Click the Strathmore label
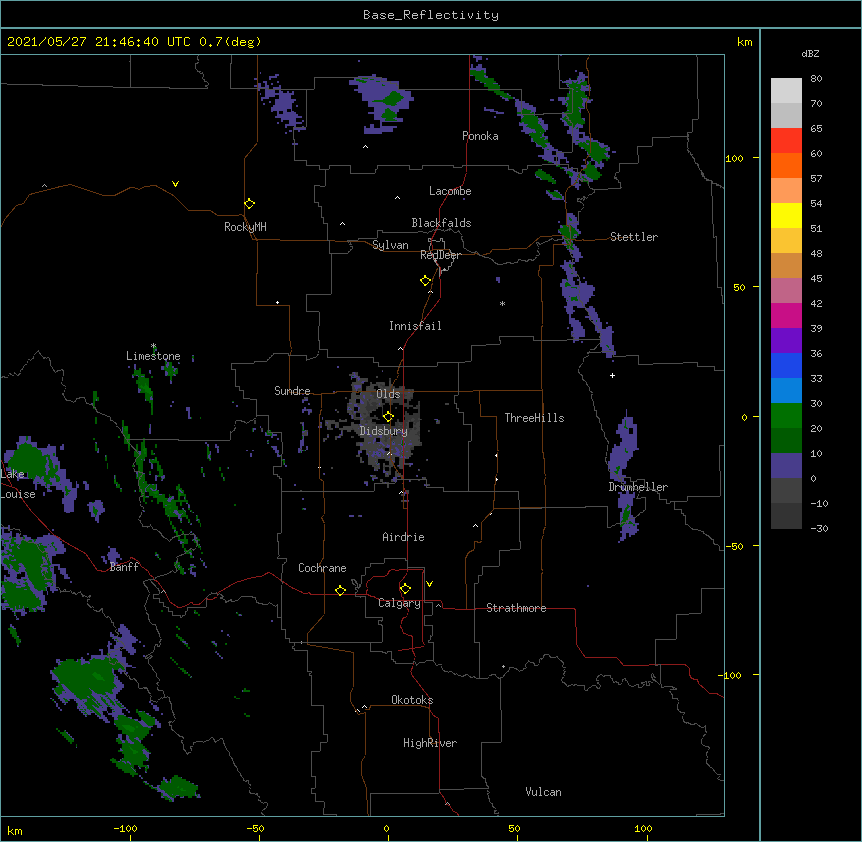This screenshot has width=862, height=842. pyautogui.click(x=516, y=608)
